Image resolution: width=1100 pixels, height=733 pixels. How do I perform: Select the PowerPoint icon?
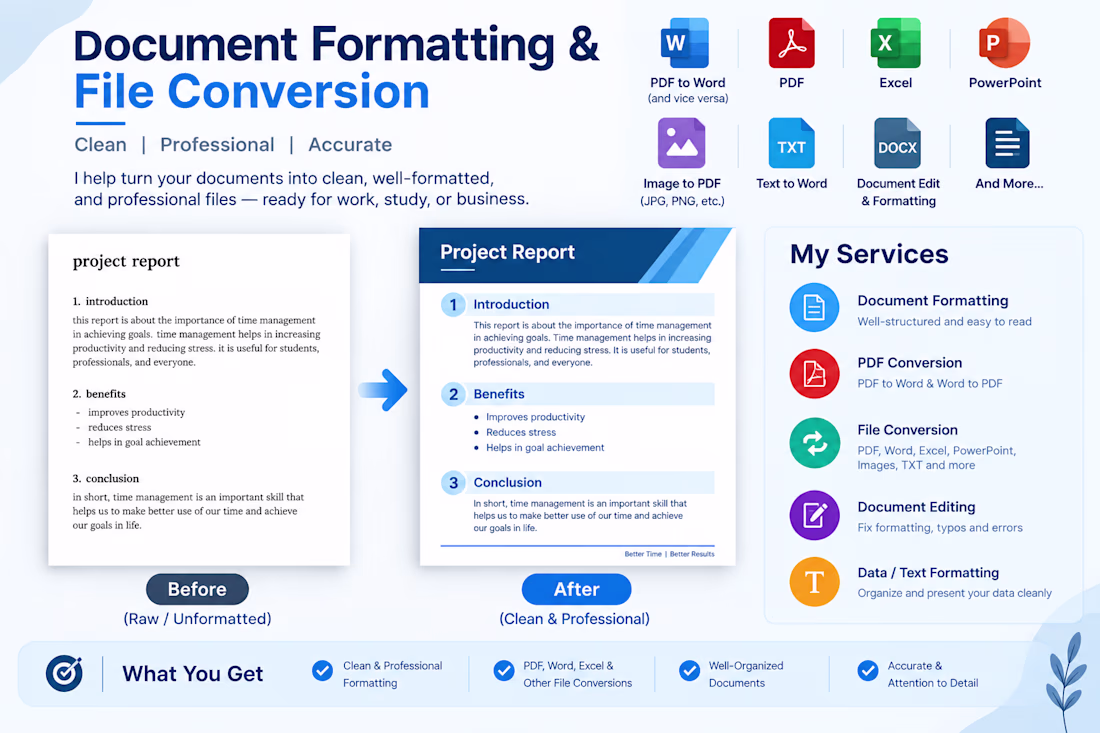point(1004,43)
